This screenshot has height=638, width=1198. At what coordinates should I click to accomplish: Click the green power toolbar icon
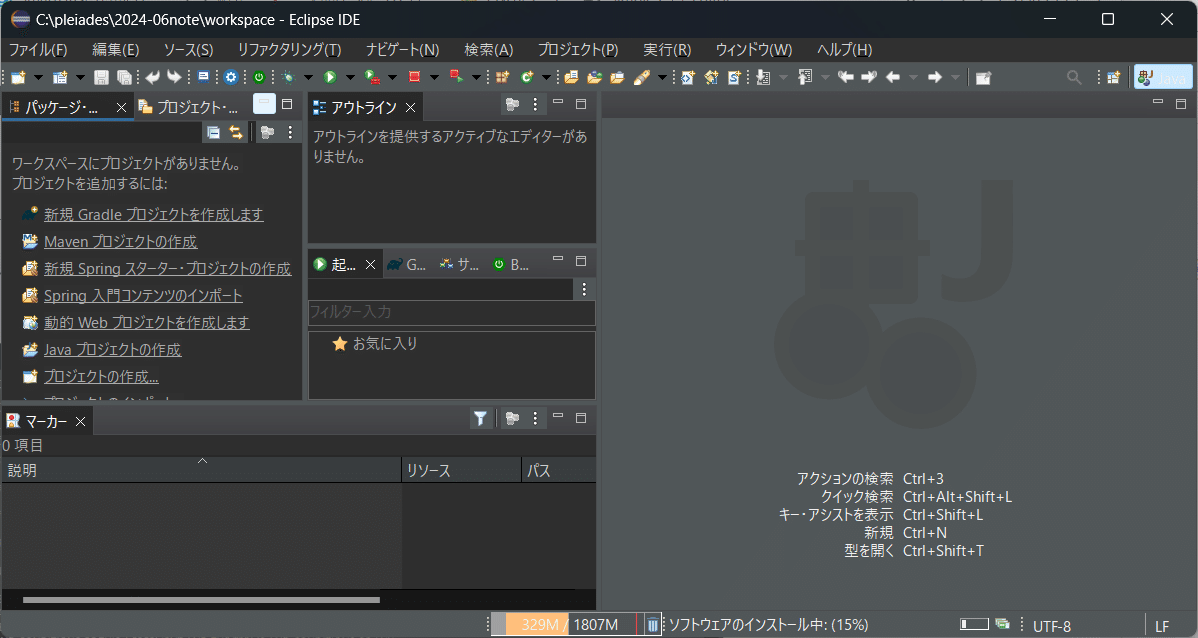[x=259, y=77]
